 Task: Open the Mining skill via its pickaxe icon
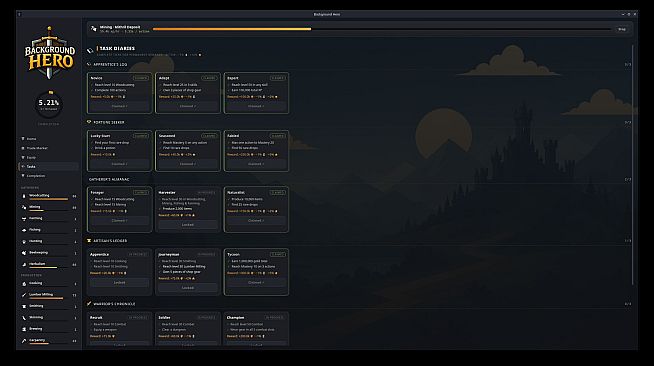(24, 207)
